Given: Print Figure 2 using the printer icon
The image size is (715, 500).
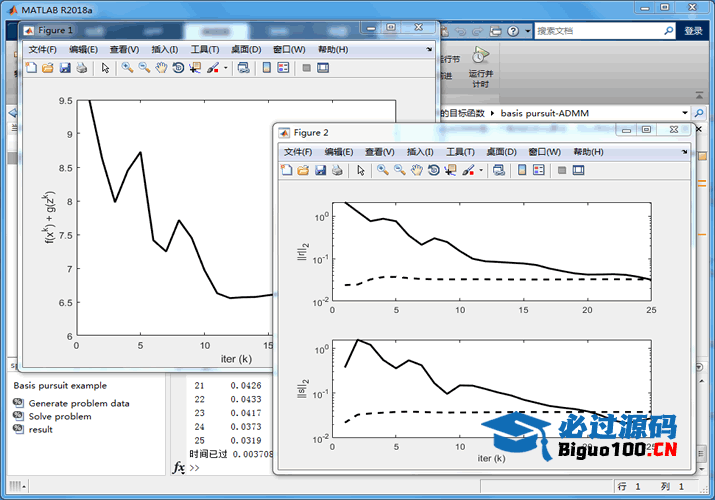Looking at the screenshot, I should [337, 170].
